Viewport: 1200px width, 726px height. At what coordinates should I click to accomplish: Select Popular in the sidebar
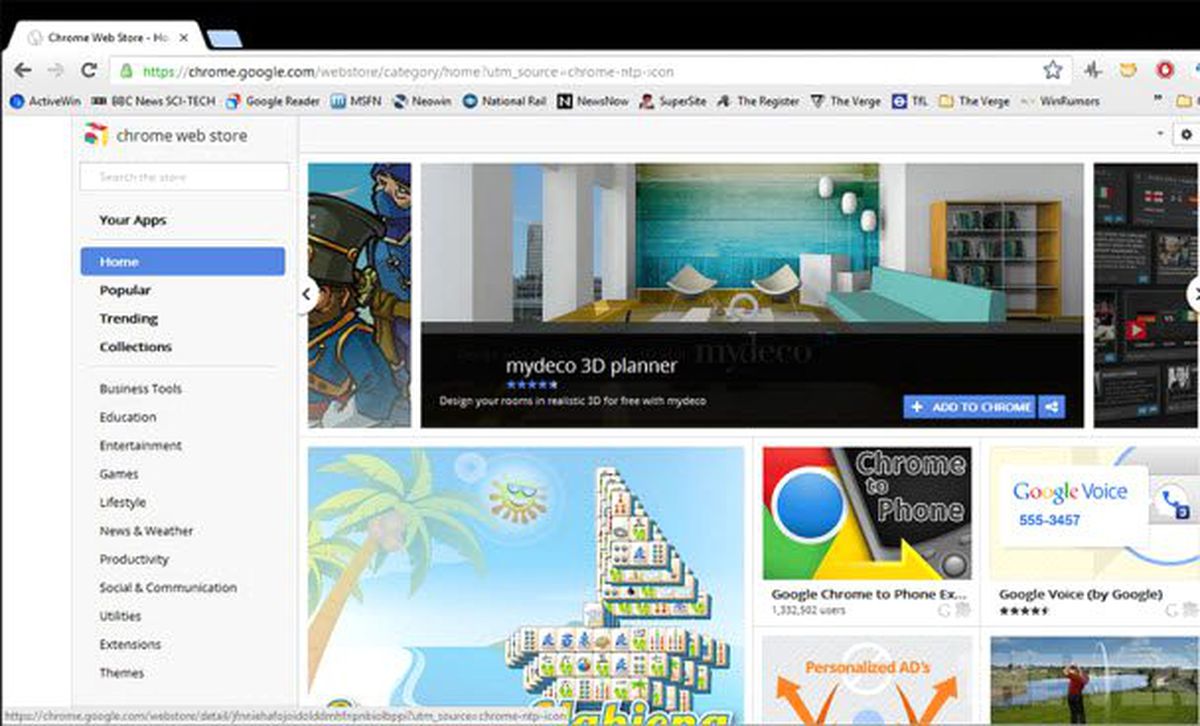click(x=125, y=290)
